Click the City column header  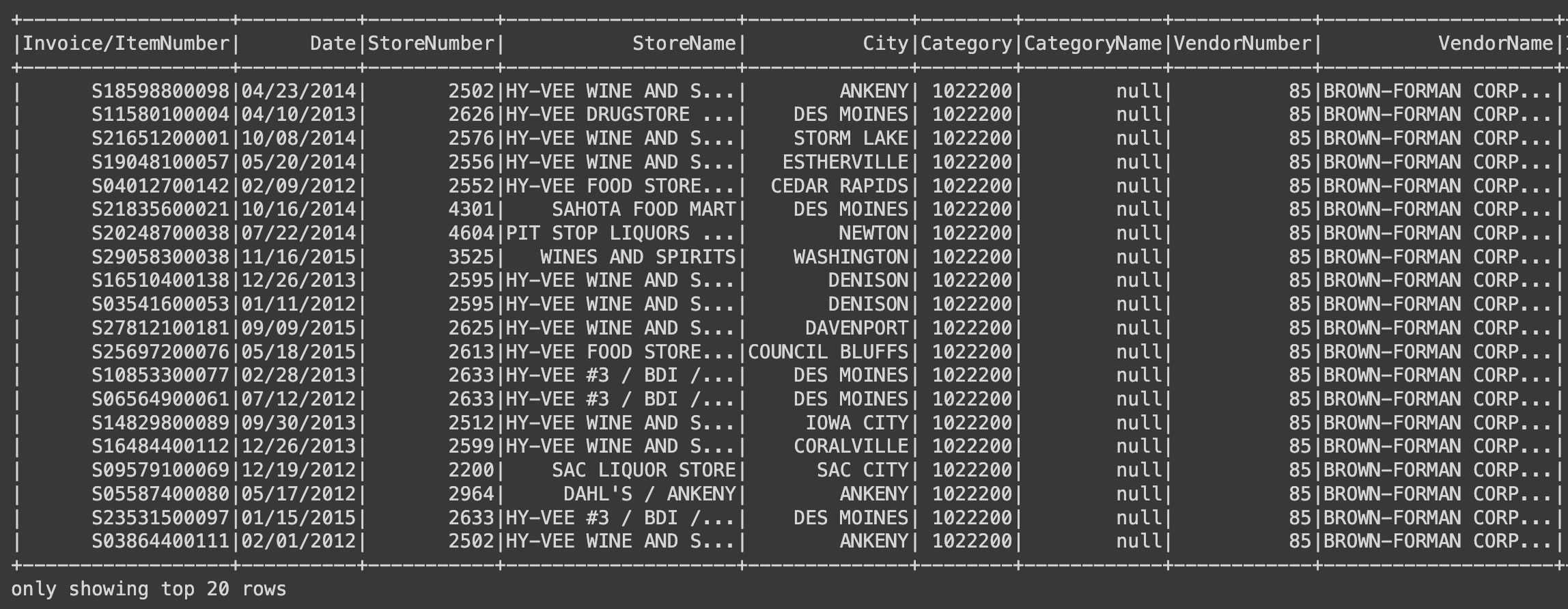[x=886, y=44]
